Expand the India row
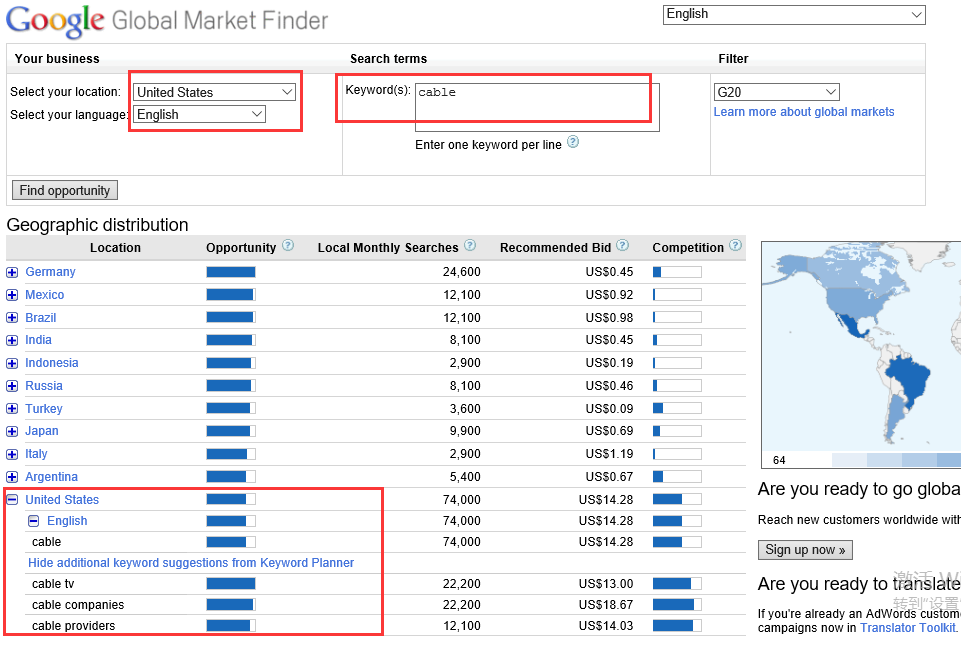 tap(12, 341)
